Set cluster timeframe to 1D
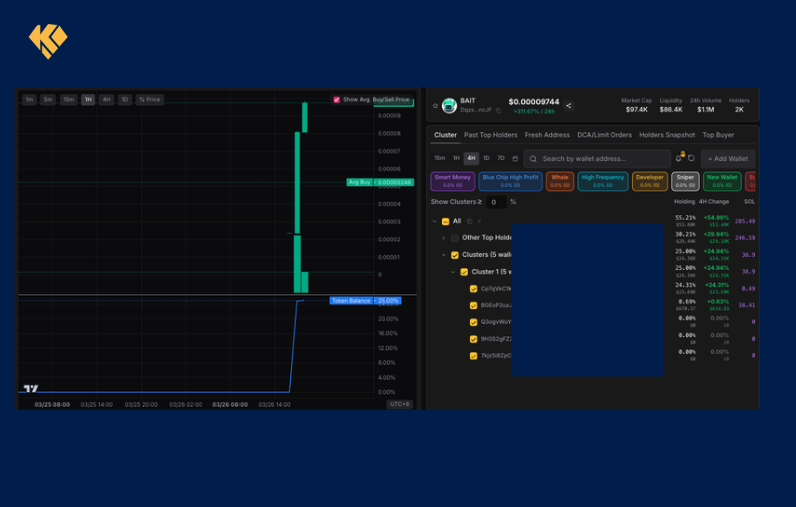Viewport: 796px width, 507px height. 486,158
